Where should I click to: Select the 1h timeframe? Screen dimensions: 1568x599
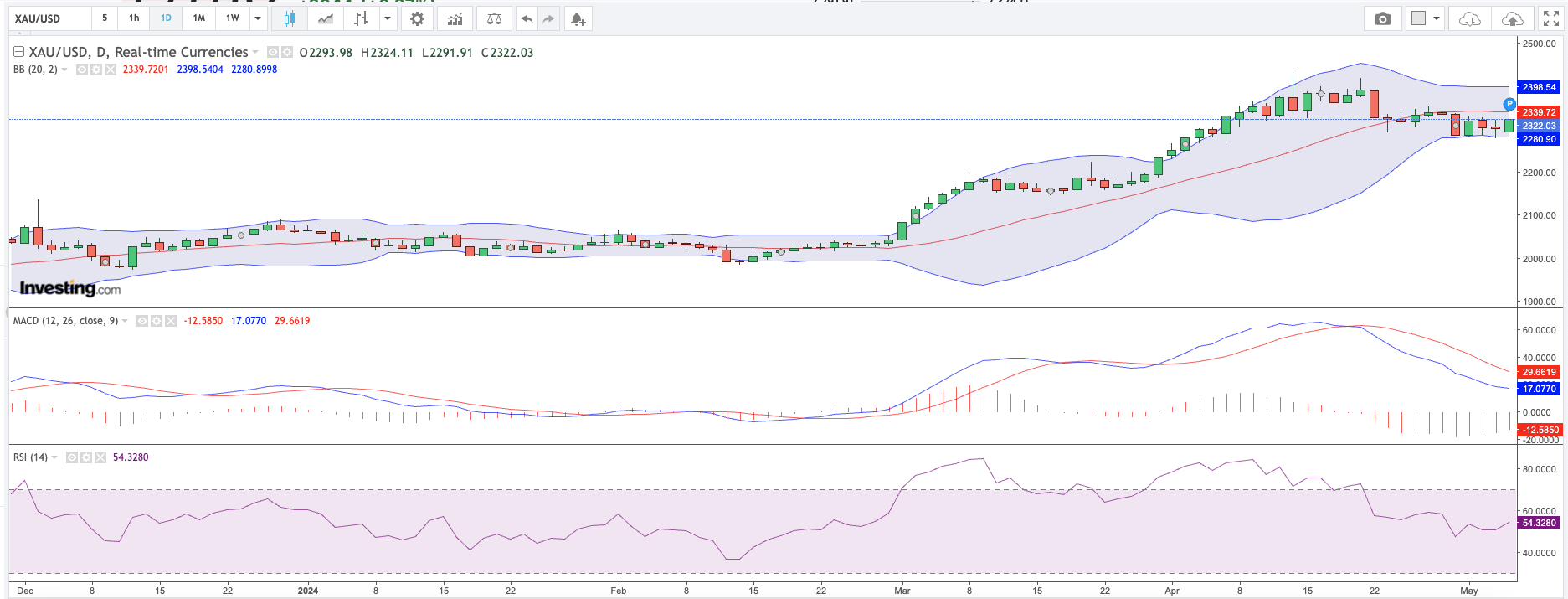pos(134,18)
